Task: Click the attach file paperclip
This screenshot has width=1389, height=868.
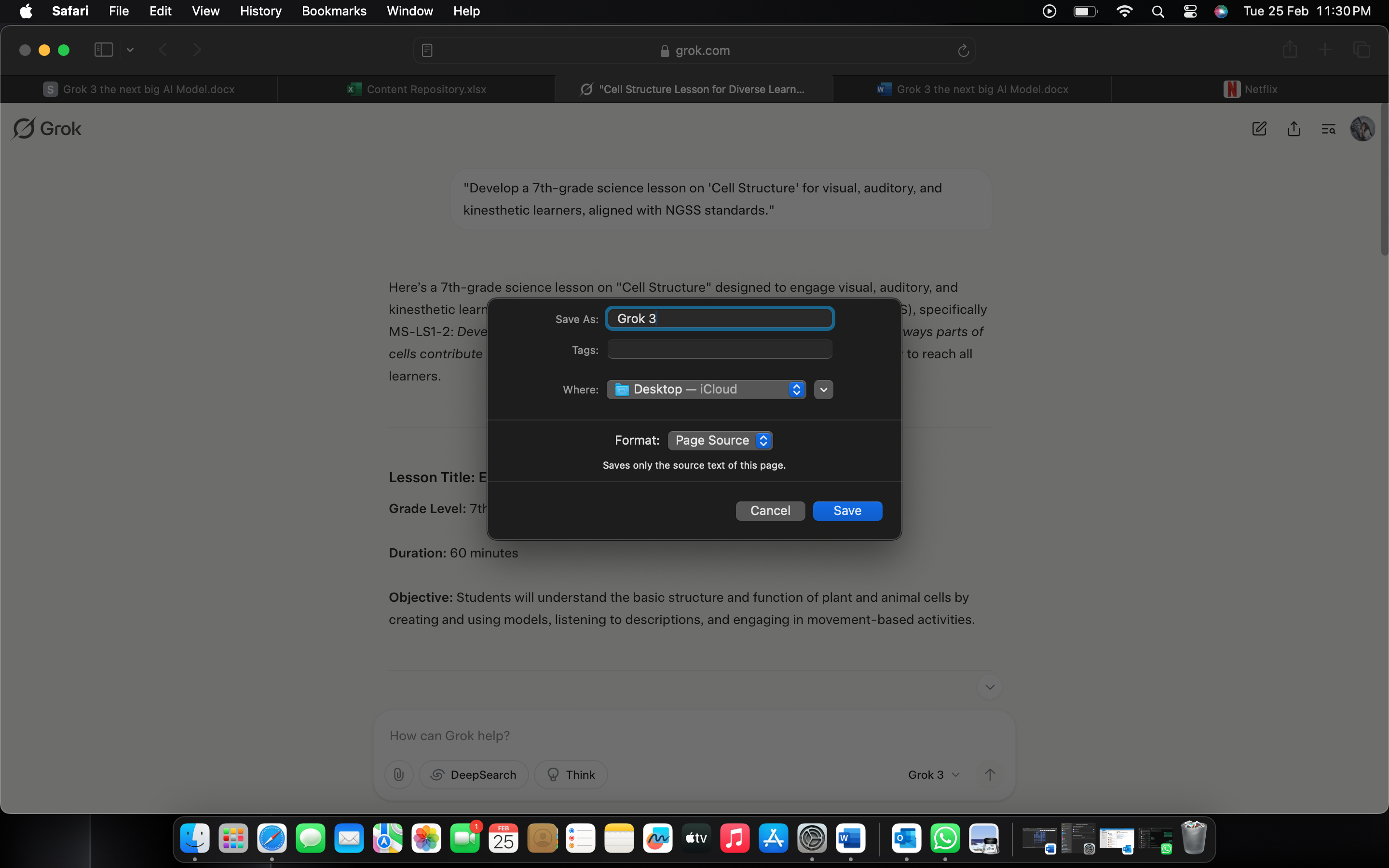Action: click(399, 774)
